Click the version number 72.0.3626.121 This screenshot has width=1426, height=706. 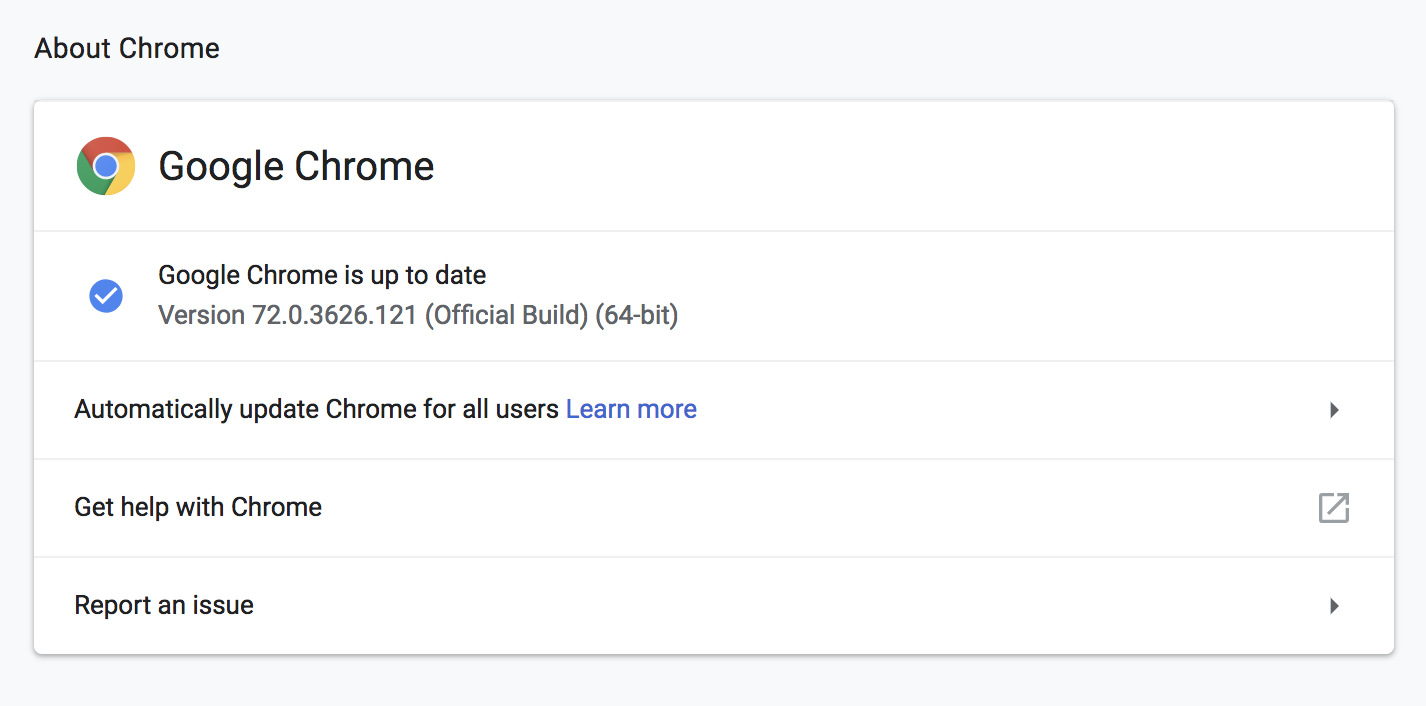tap(334, 316)
